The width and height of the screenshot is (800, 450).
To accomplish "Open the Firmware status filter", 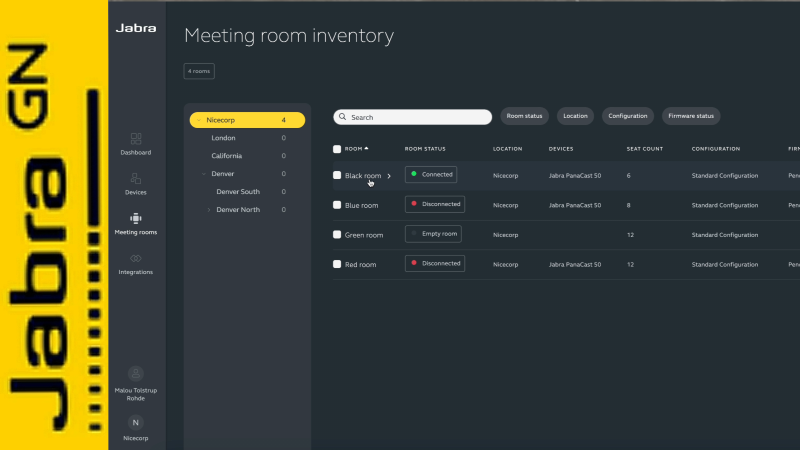I will click(690, 116).
